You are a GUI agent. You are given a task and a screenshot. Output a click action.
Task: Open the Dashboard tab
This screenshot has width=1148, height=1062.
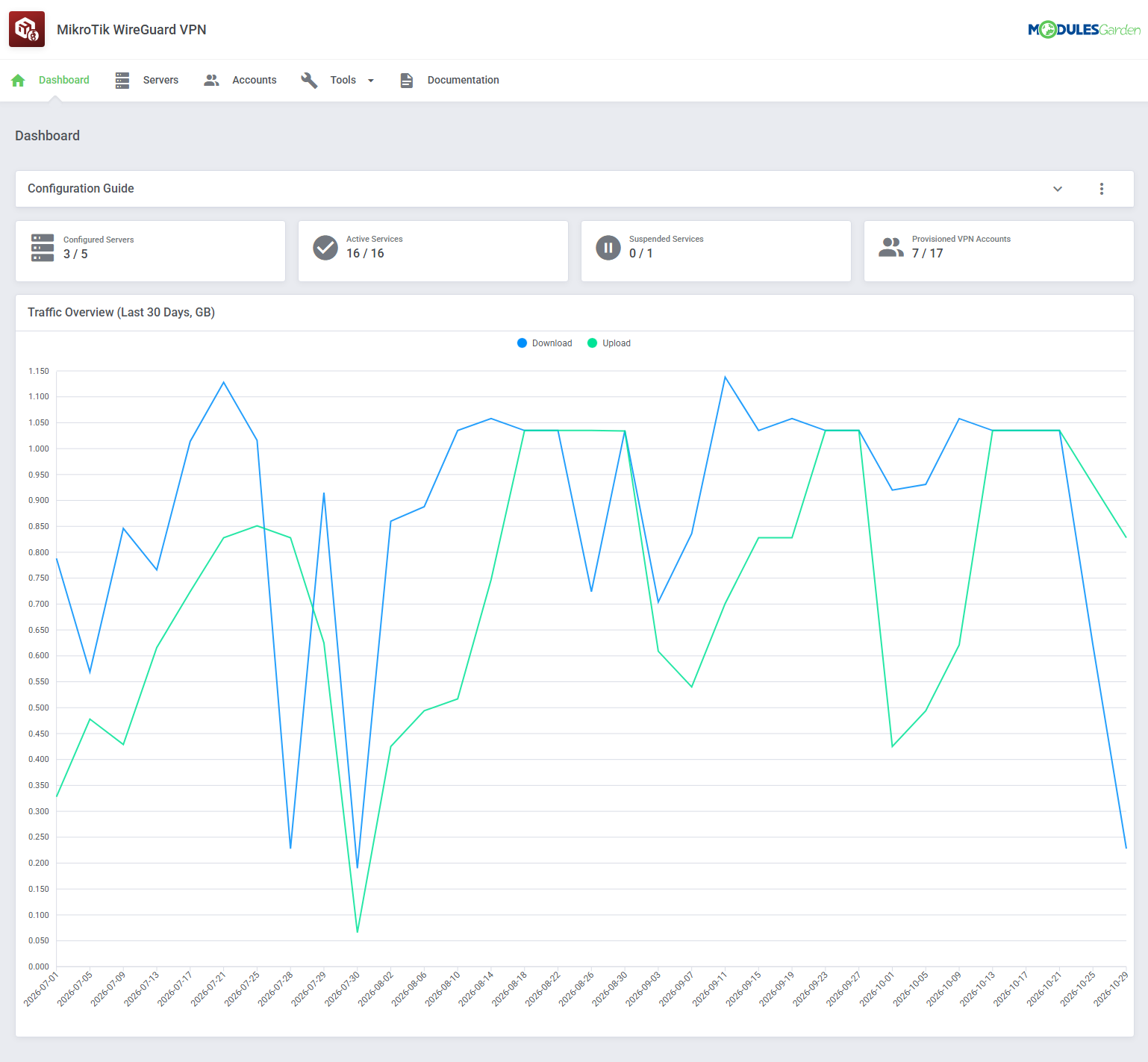pyautogui.click(x=64, y=81)
